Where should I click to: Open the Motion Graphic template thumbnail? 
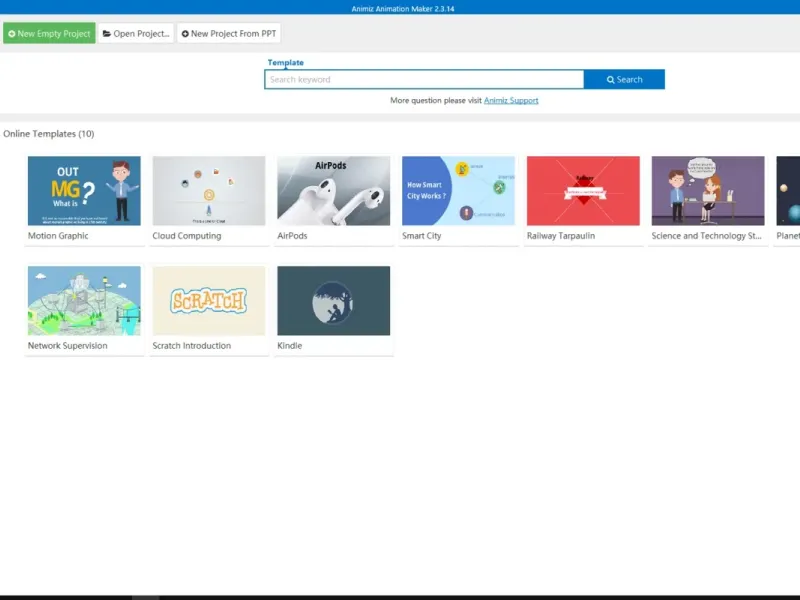tap(84, 191)
